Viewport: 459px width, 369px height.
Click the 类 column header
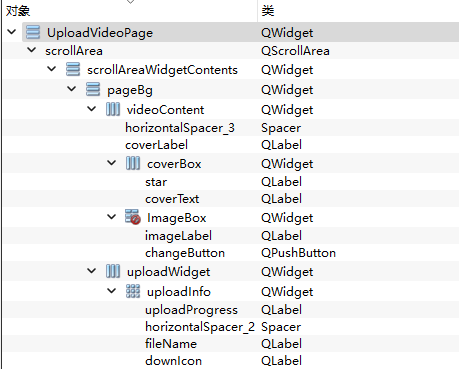coord(268,11)
